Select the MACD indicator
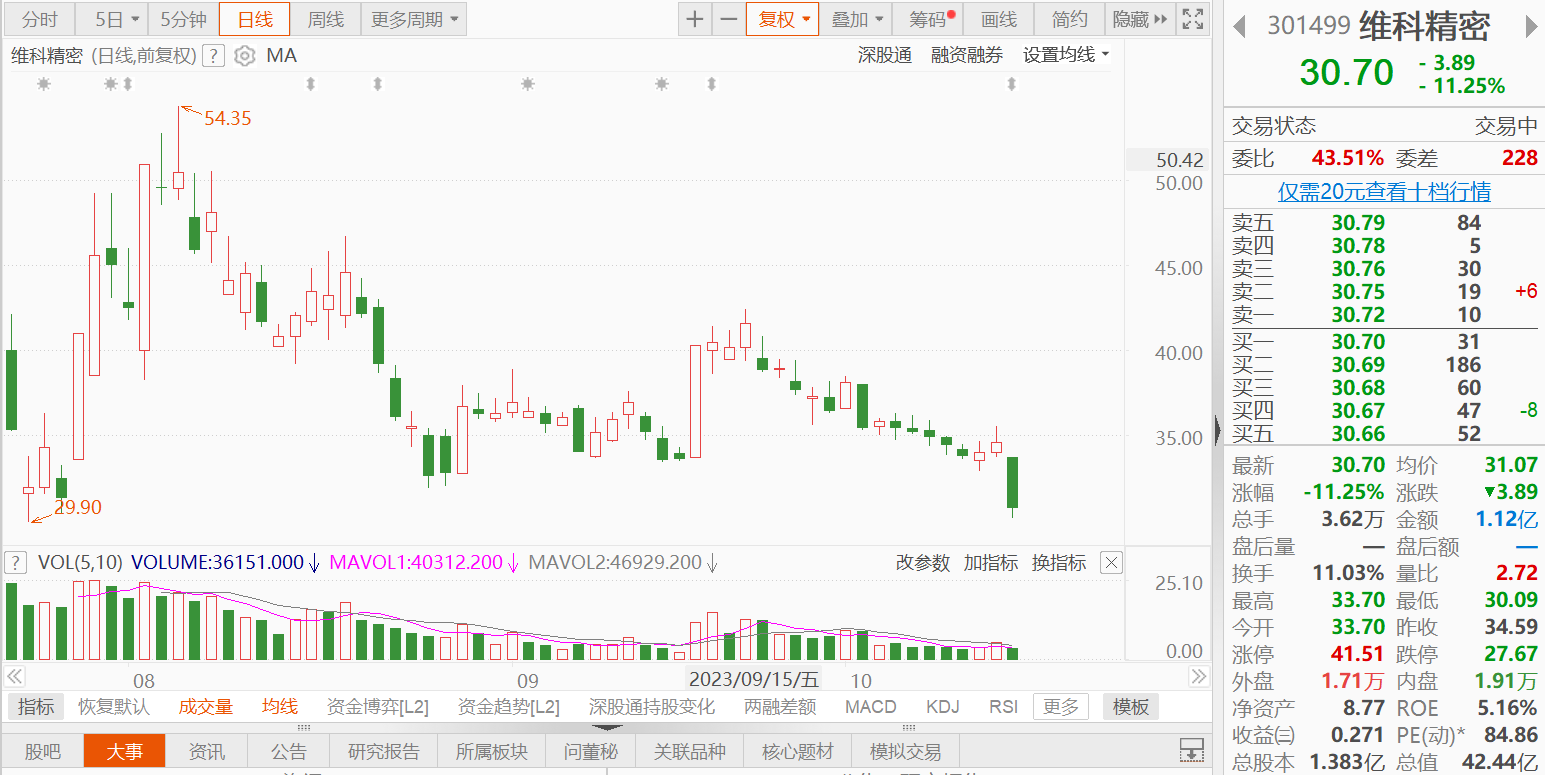1545x775 pixels. tap(871, 707)
